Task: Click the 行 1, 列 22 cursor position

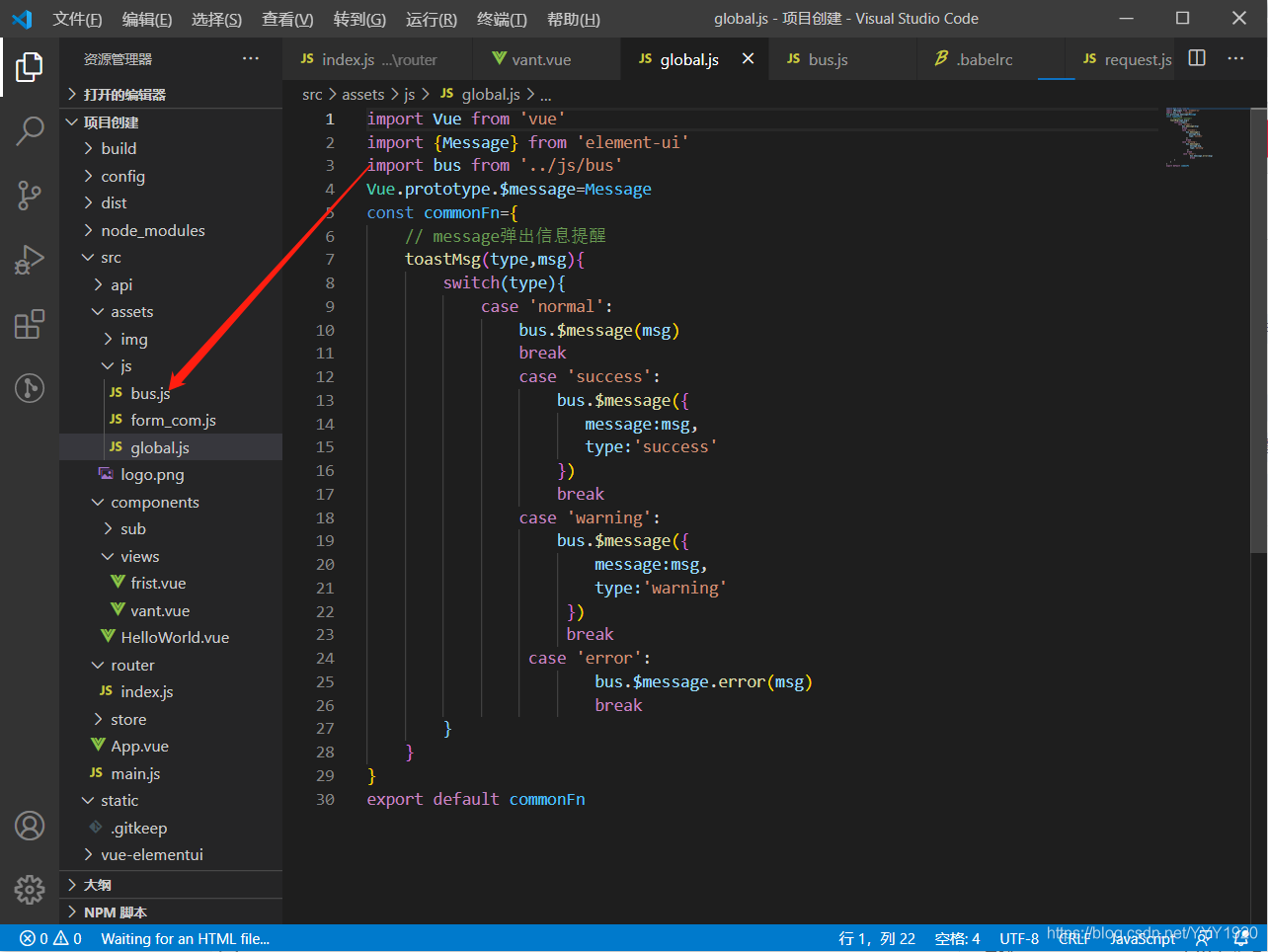Action: tap(877, 938)
